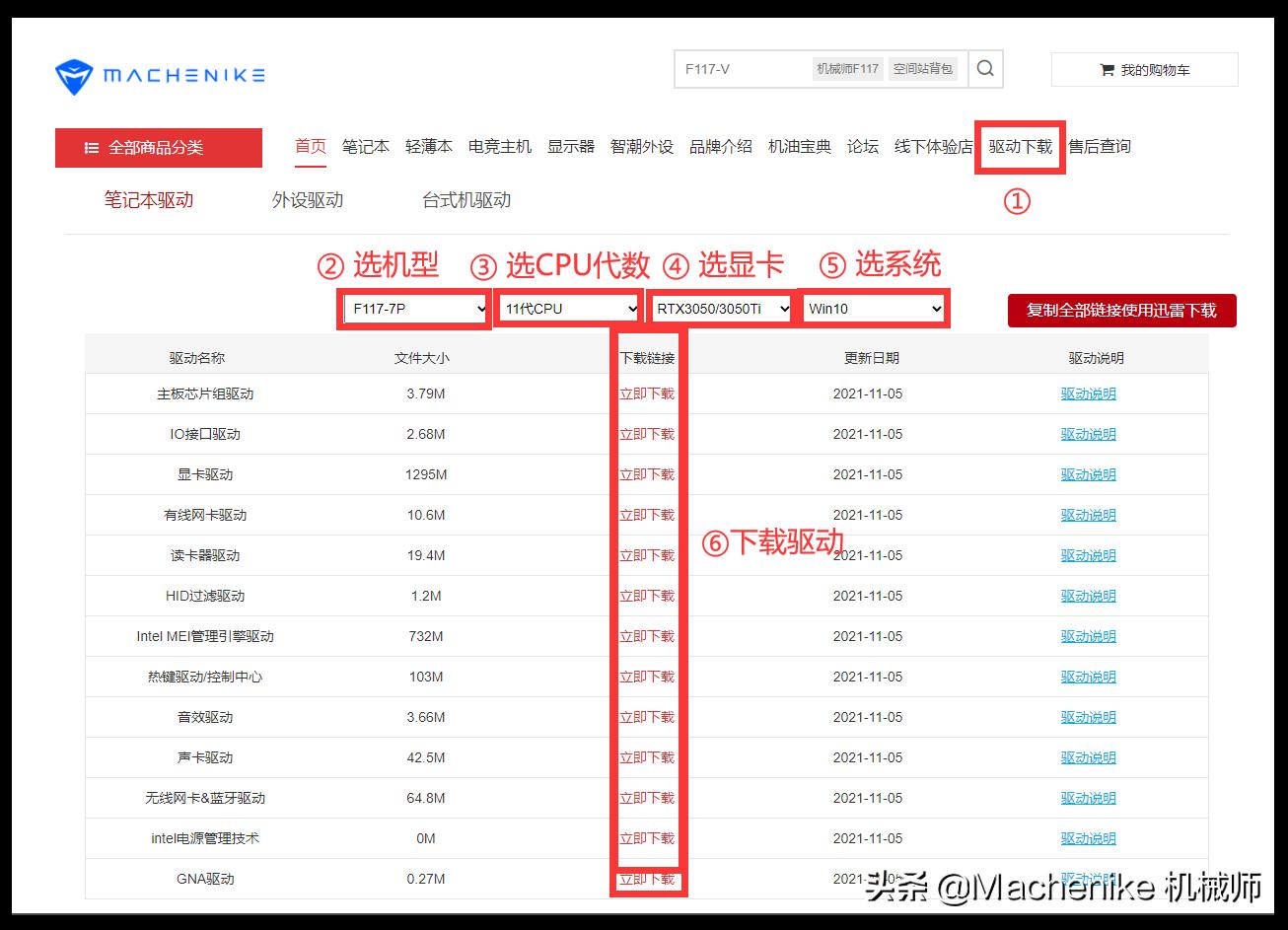Switch to 外设驱动 category
Screen dimensions: 1288x930
pyautogui.click(x=308, y=199)
